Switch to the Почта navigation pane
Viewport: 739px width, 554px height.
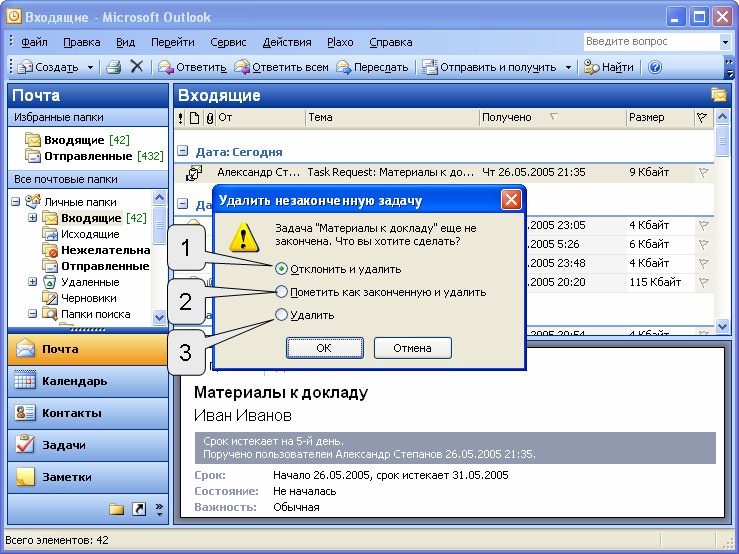(x=88, y=349)
